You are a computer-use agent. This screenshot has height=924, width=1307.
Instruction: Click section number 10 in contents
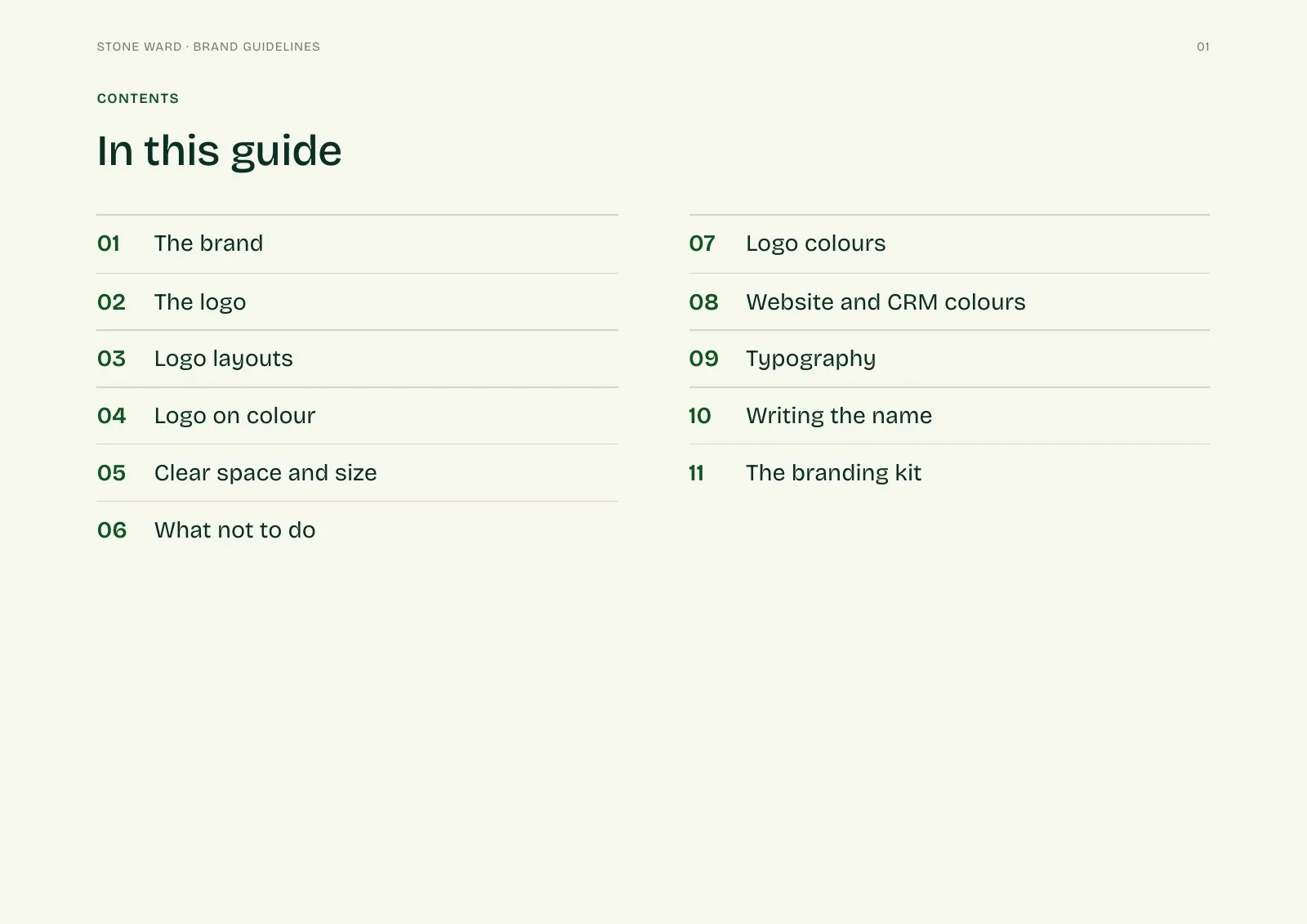(x=700, y=416)
